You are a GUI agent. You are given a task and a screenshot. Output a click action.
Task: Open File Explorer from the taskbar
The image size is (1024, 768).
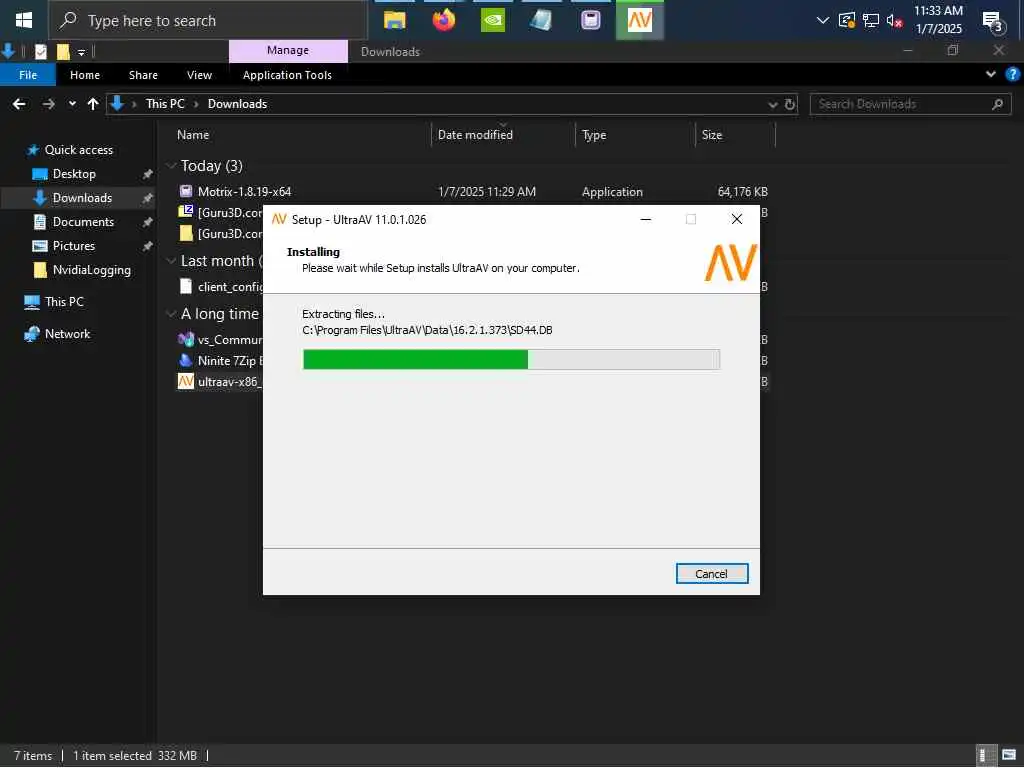point(394,20)
